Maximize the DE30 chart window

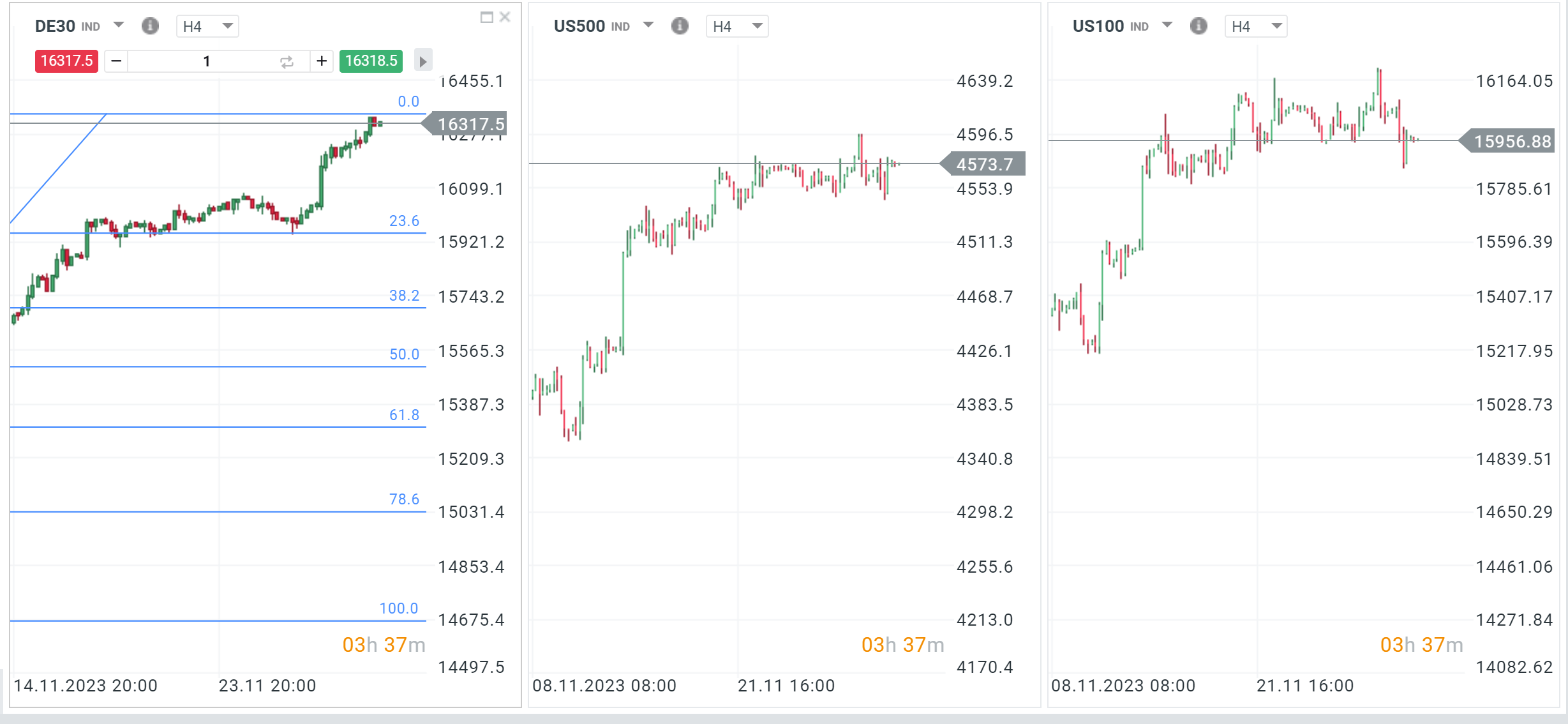(486, 17)
